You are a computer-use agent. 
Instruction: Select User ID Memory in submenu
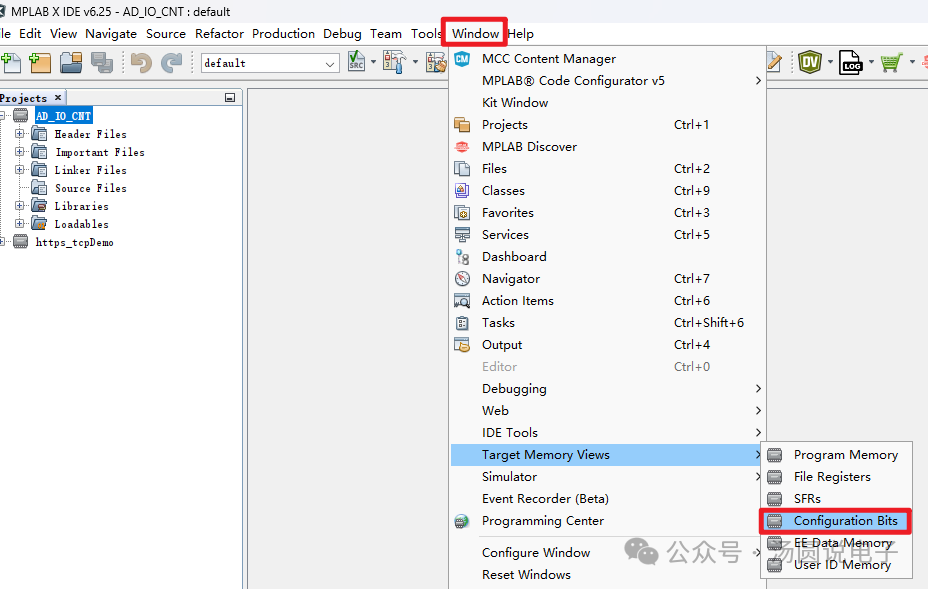click(836, 565)
